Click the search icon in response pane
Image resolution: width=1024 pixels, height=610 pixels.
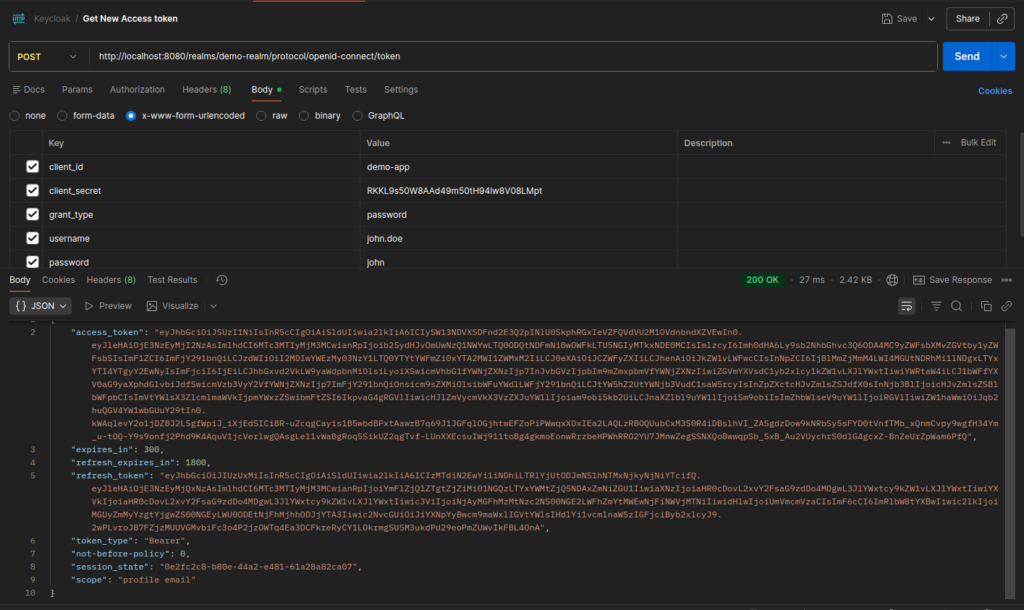[x=957, y=307]
